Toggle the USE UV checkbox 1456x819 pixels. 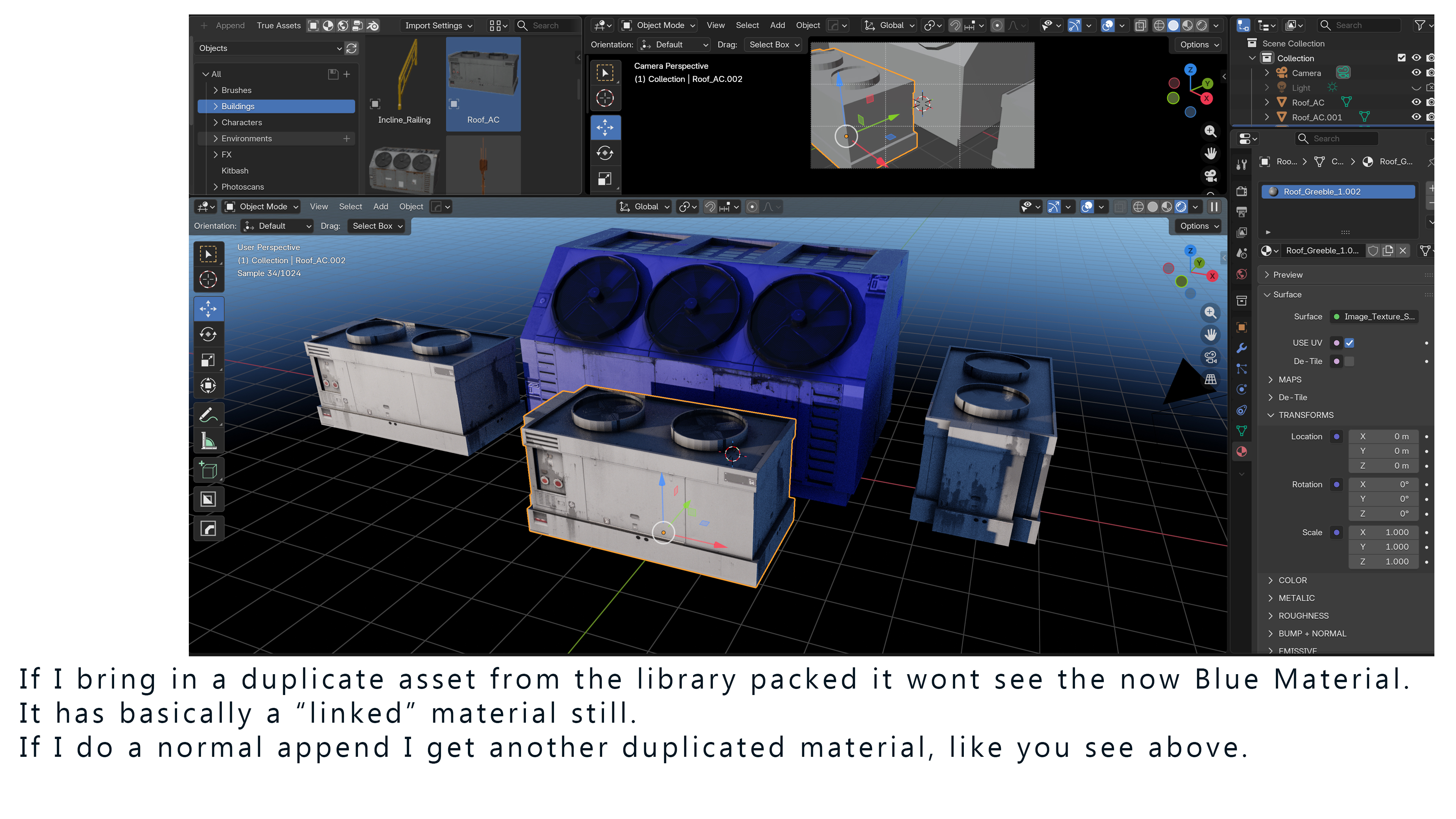[x=1349, y=342]
